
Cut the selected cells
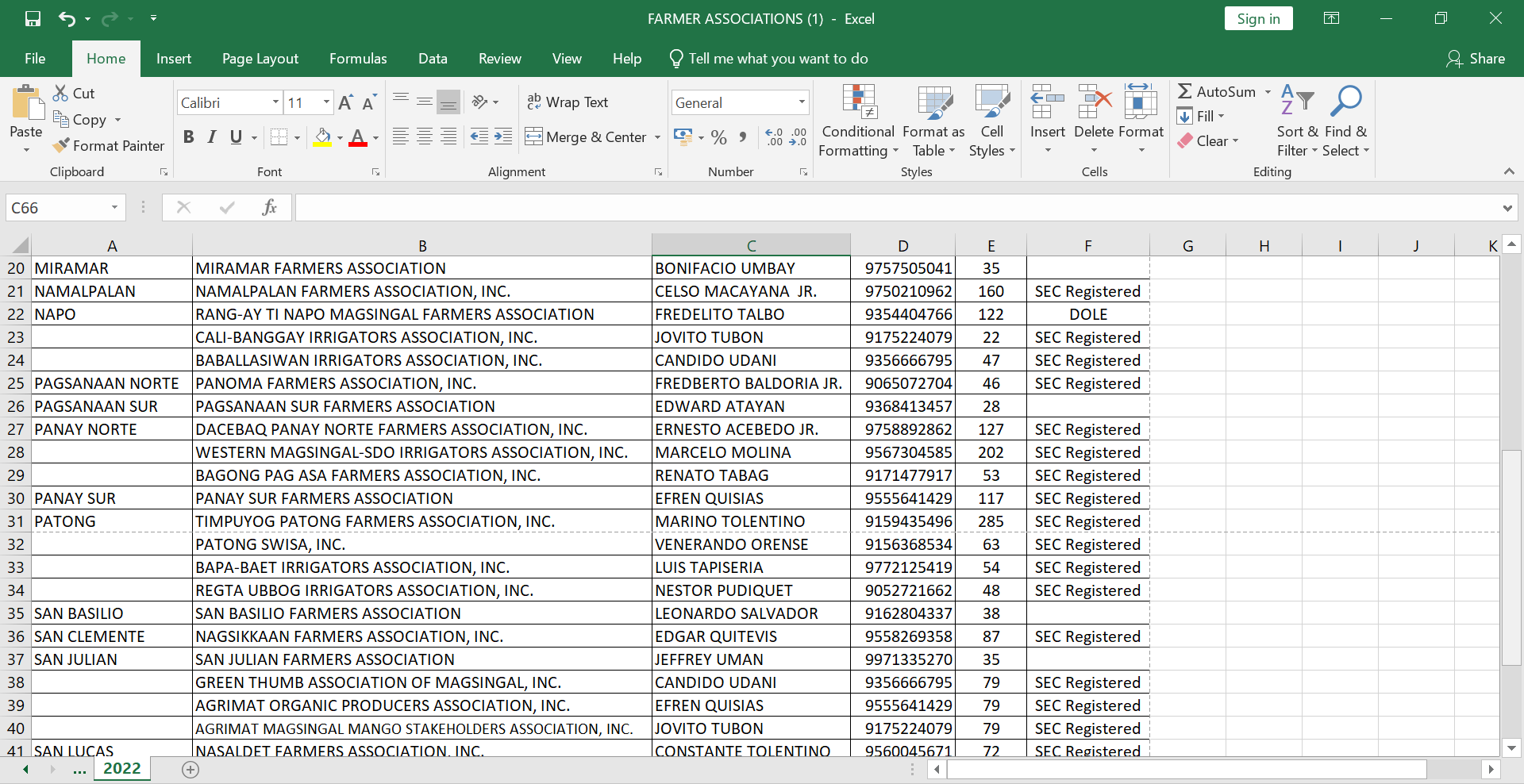pos(74,93)
